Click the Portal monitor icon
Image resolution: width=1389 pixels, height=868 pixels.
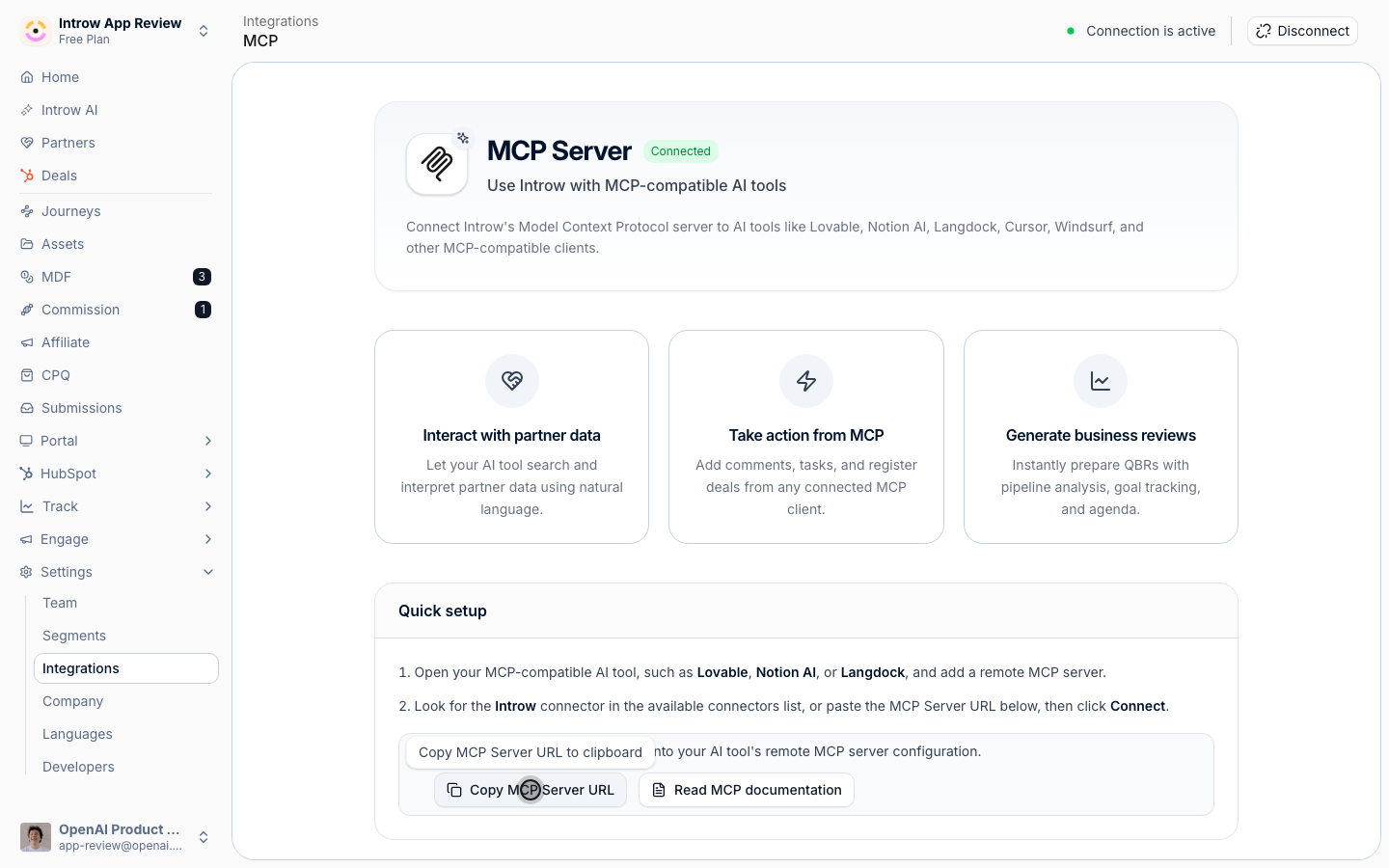pos(26,441)
